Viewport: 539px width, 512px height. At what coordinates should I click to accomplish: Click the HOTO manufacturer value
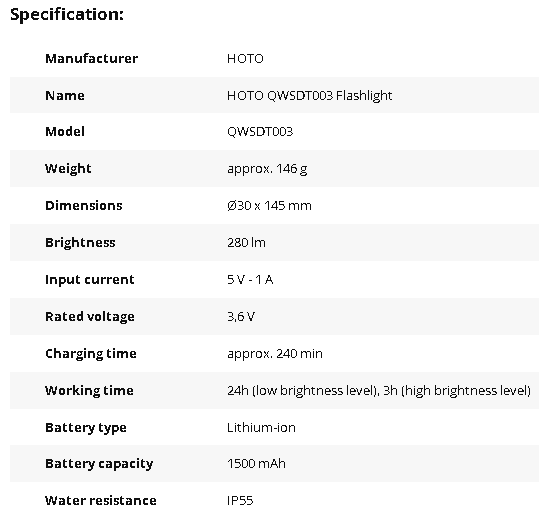click(245, 59)
